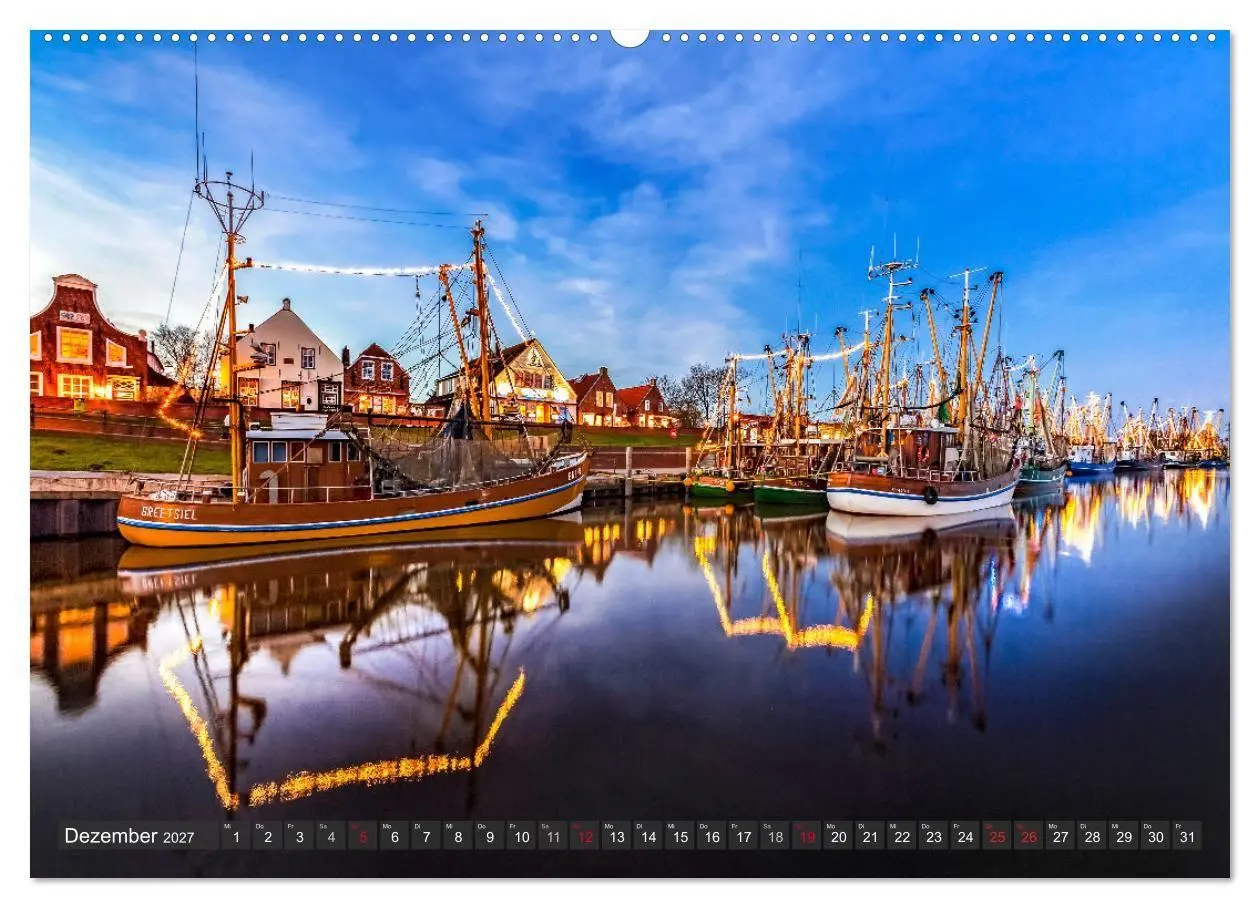
Task: Select date cell 1 (Mi)
Action: click(235, 836)
